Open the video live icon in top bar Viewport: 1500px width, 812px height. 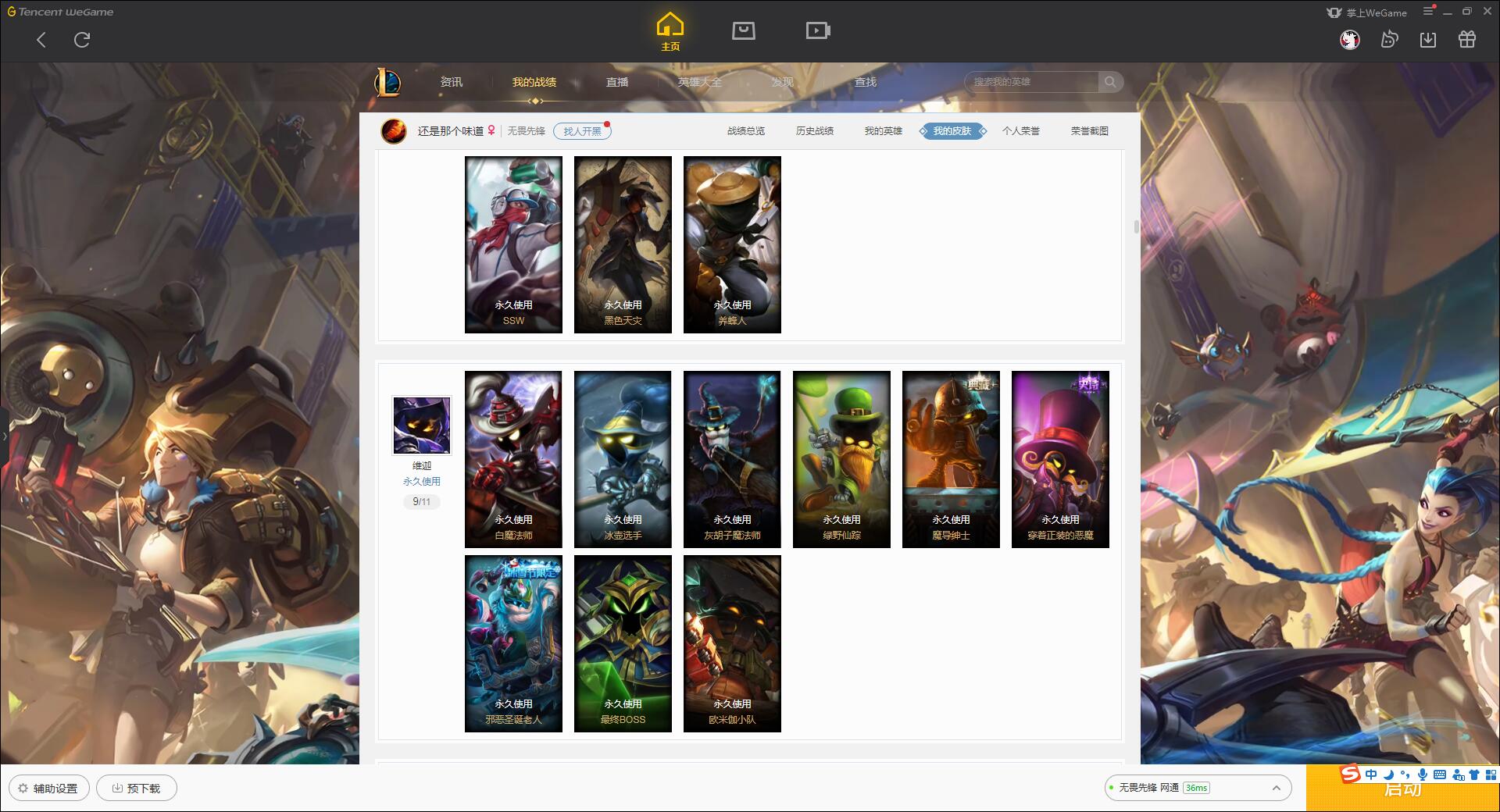pyautogui.click(x=818, y=31)
